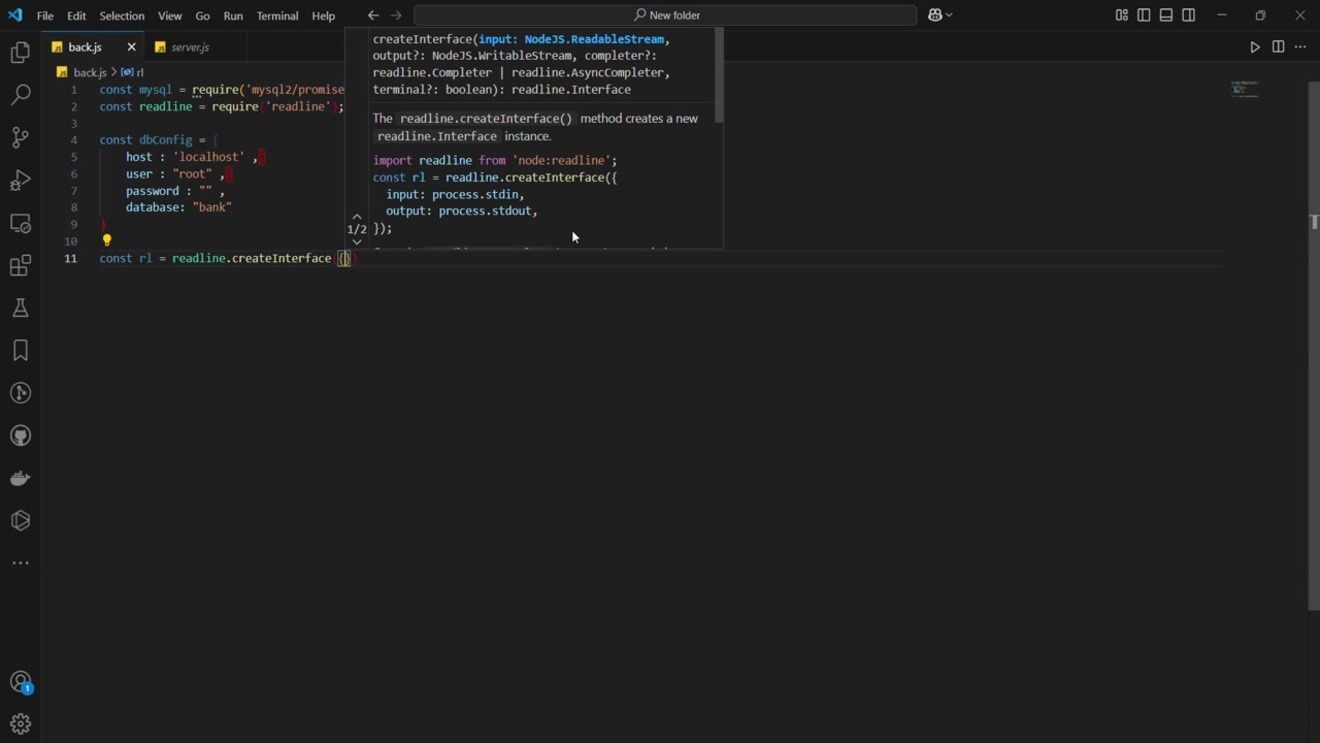Open the Search view
The image size is (1320, 743).
(x=20, y=95)
